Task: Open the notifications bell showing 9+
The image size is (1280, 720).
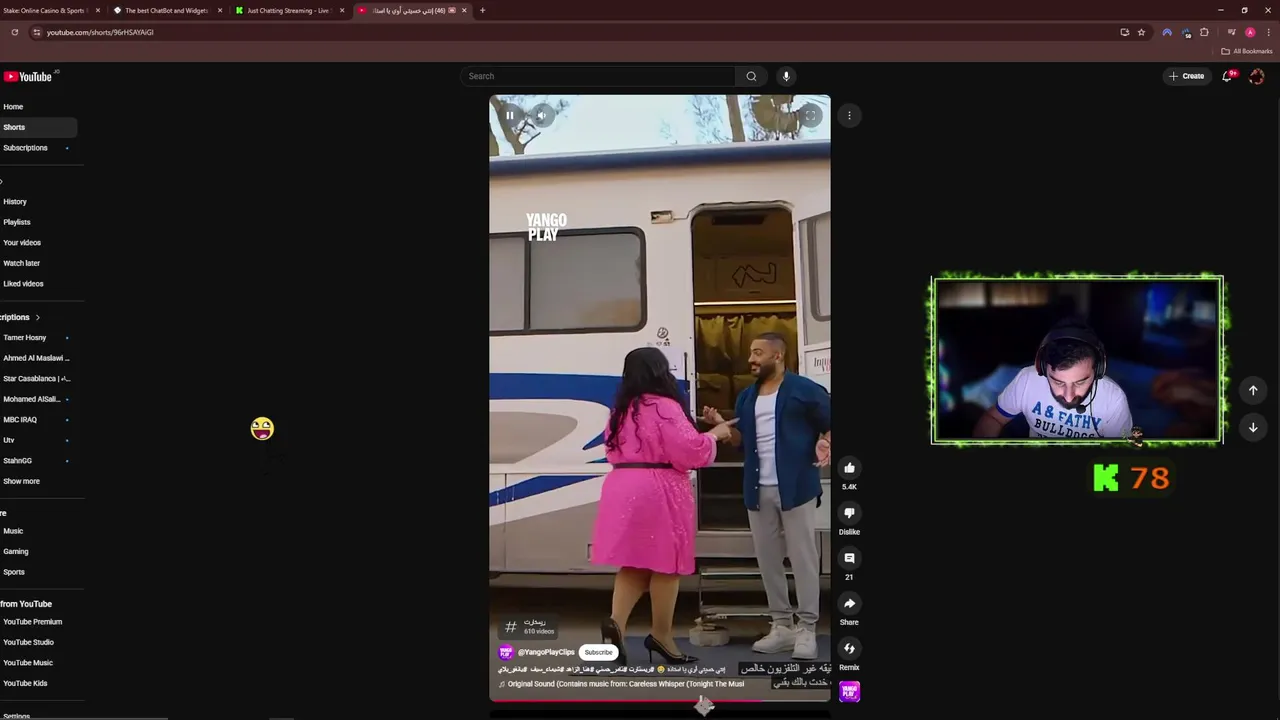Action: click(x=1227, y=76)
